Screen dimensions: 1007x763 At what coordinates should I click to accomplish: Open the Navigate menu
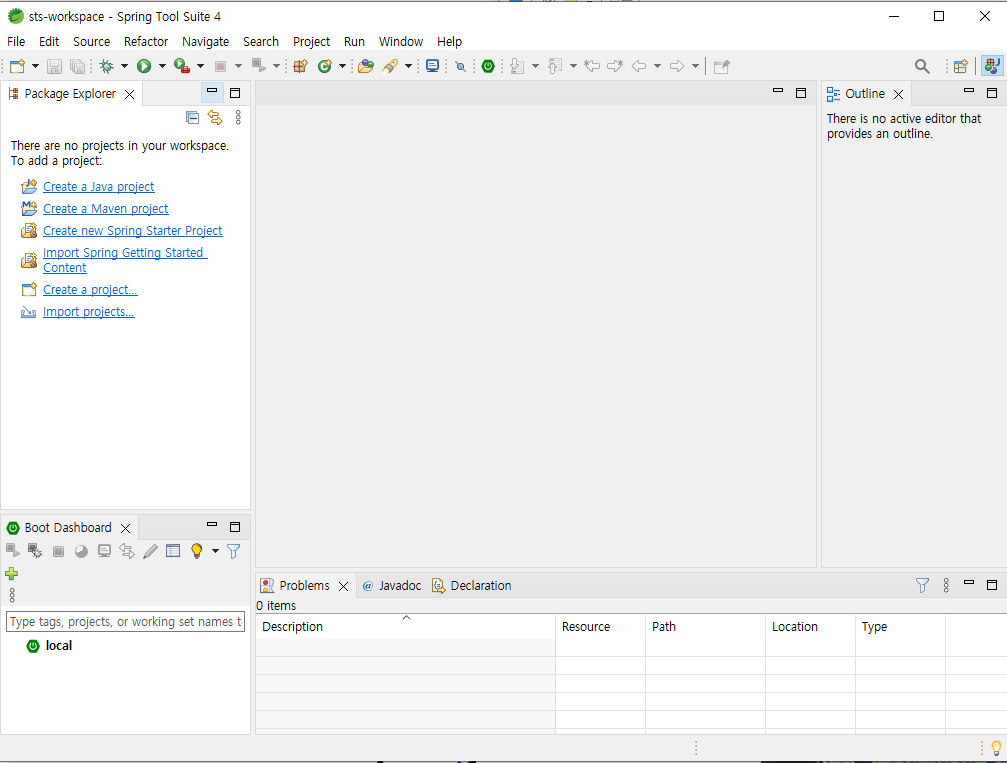coord(206,42)
